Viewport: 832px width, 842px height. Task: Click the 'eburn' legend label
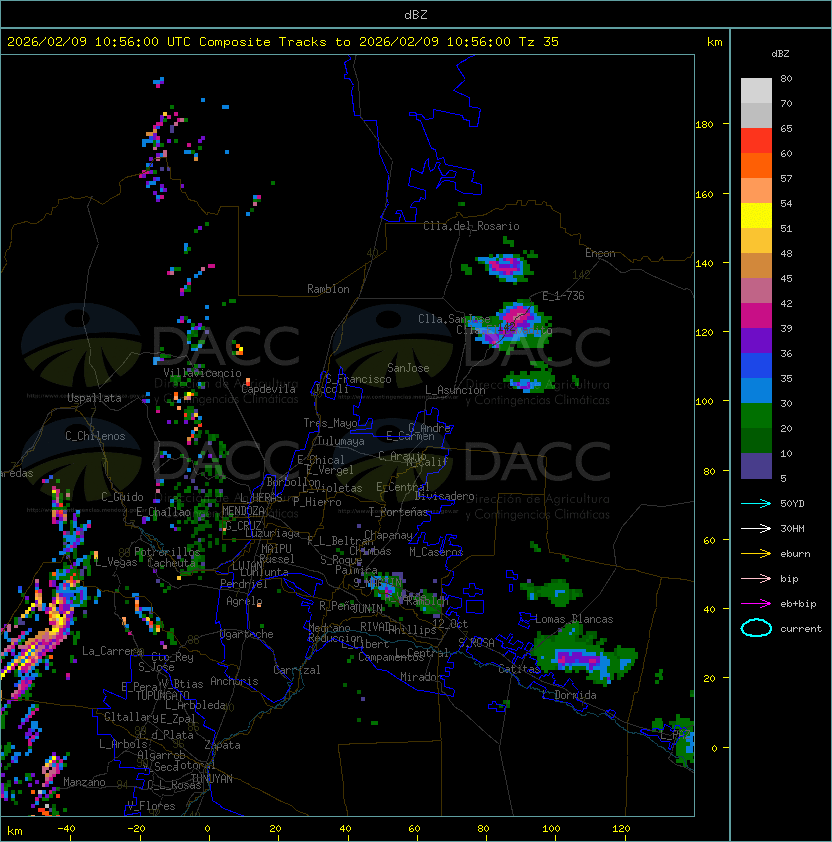795,554
